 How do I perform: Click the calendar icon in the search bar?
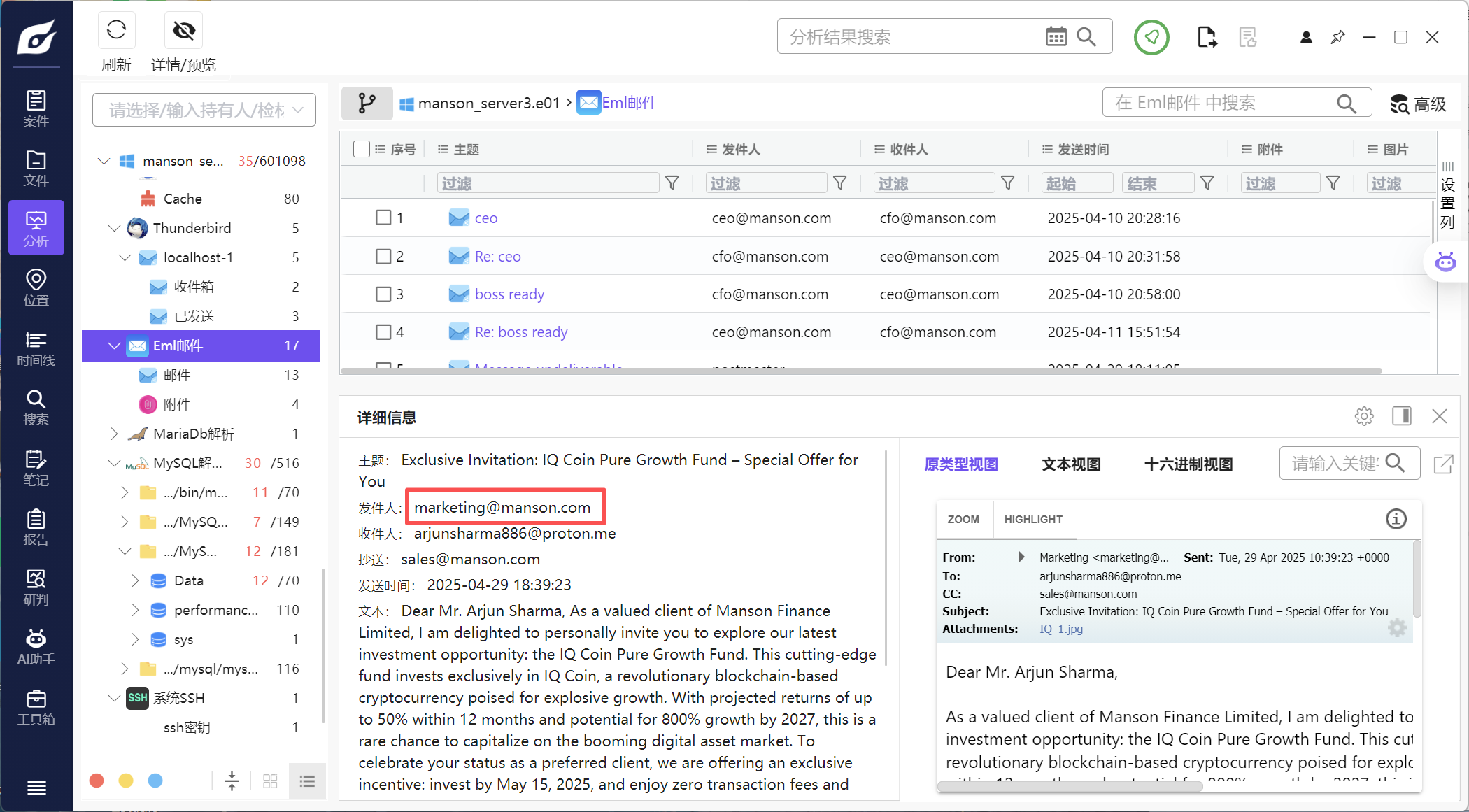click(1056, 36)
